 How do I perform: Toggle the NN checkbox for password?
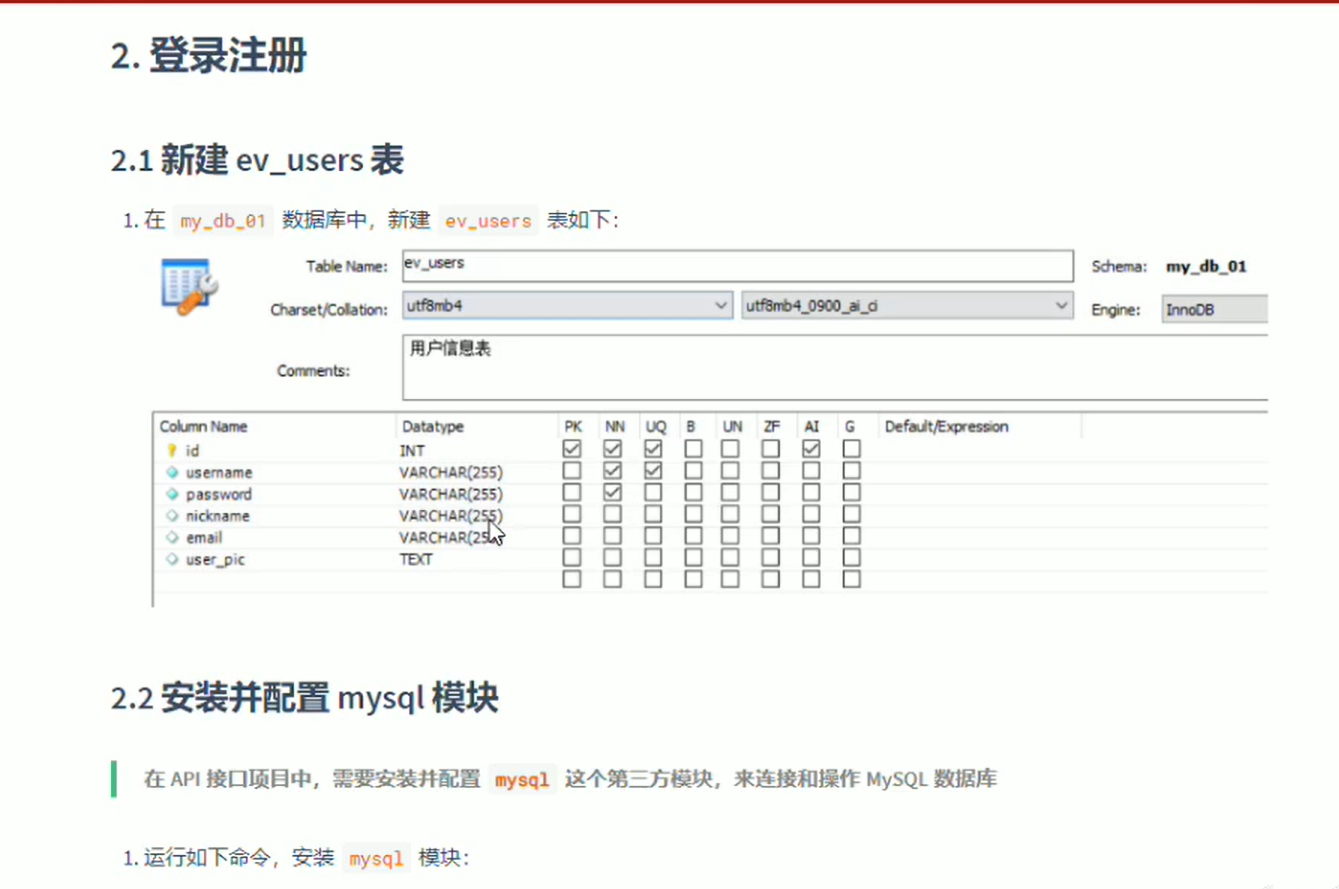(613, 493)
